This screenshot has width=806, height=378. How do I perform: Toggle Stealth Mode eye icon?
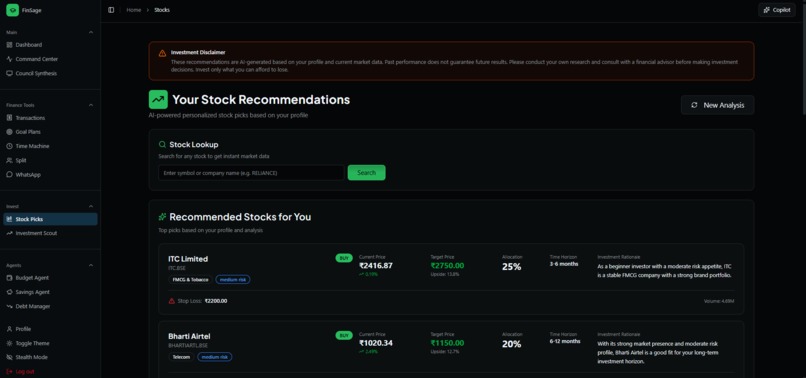[x=9, y=357]
